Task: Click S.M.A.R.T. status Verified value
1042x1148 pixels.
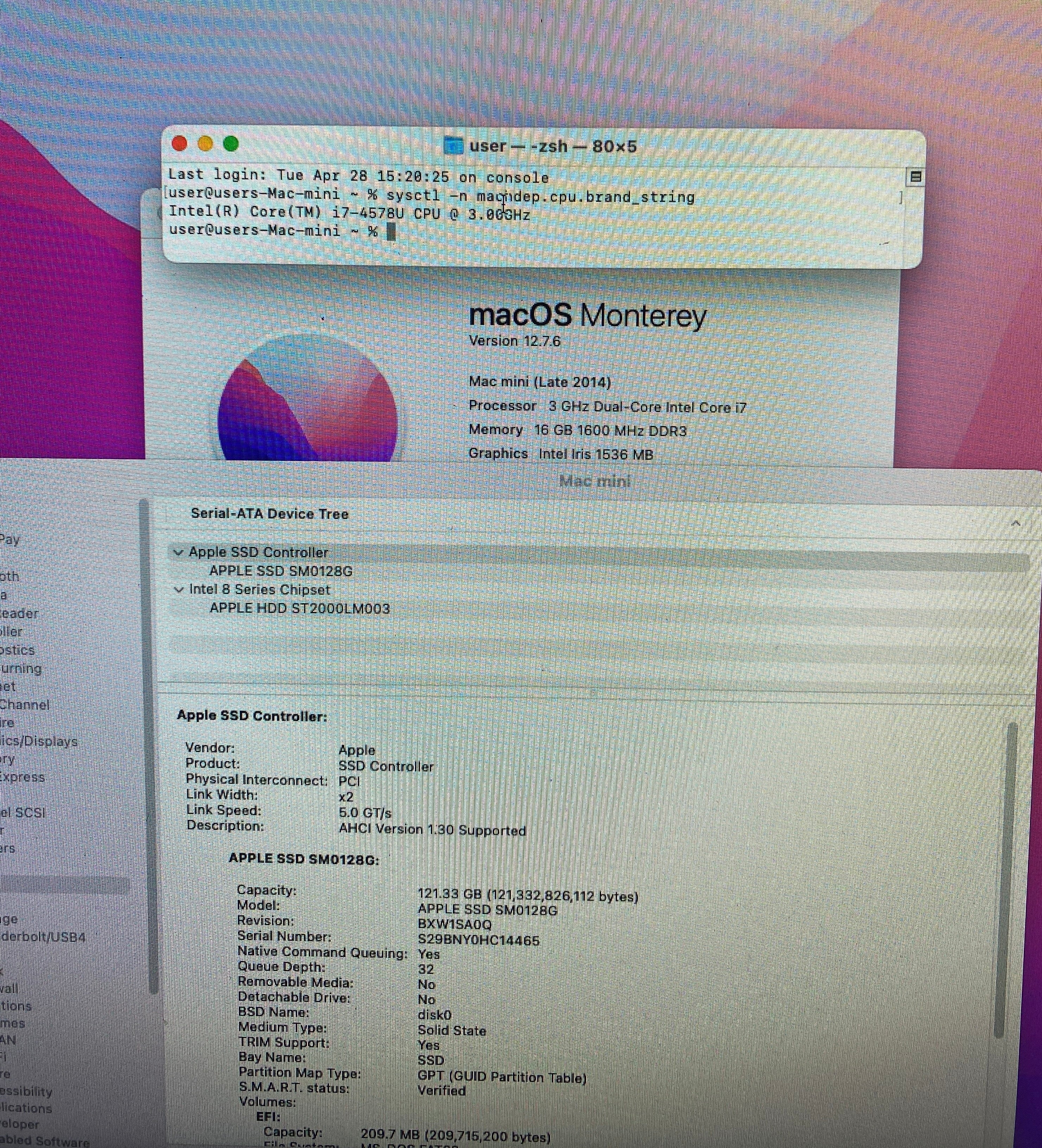Action: click(442, 1090)
